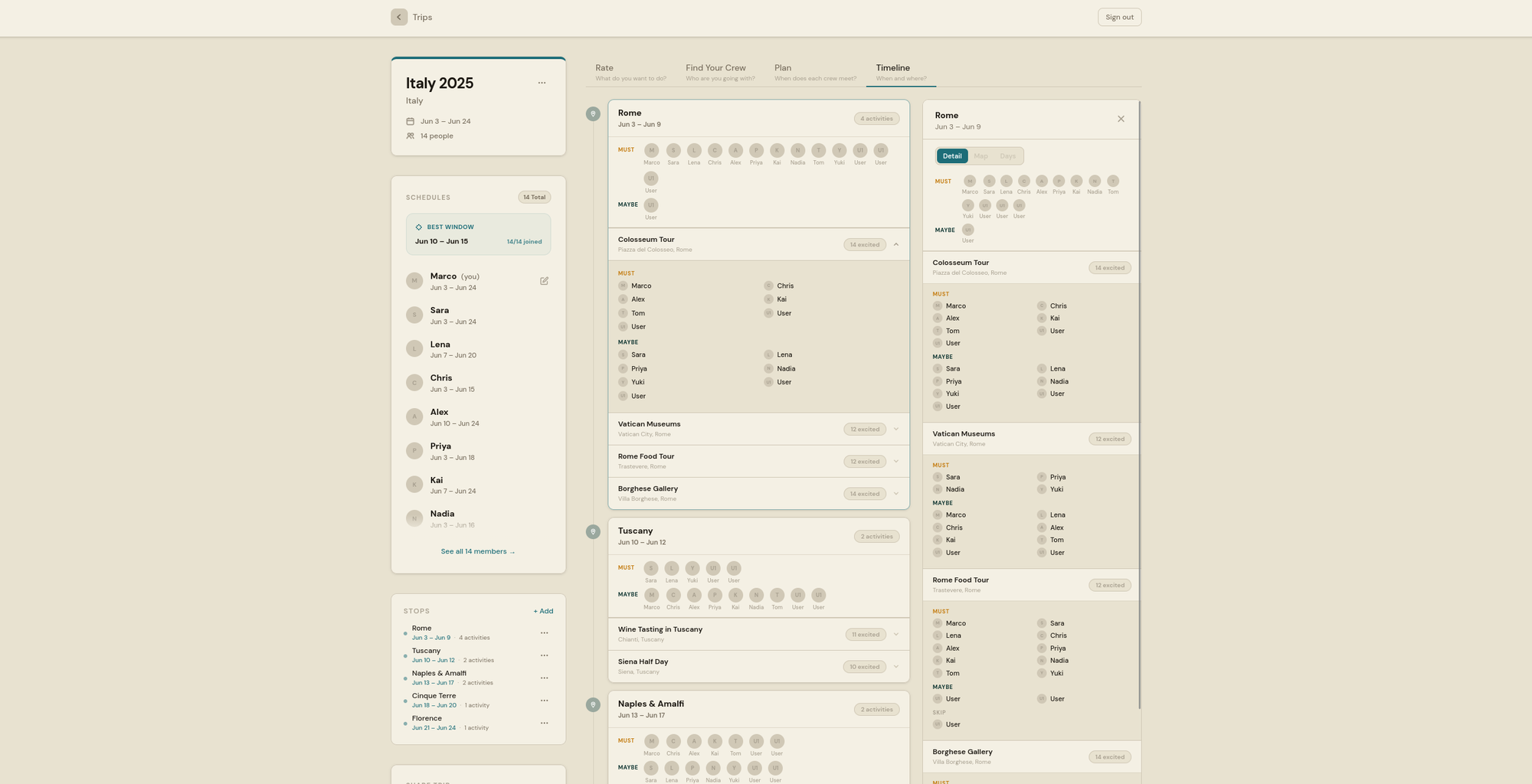Click Lena's avatar in schedules list
Screen dimensions: 1532x784
tap(414, 349)
